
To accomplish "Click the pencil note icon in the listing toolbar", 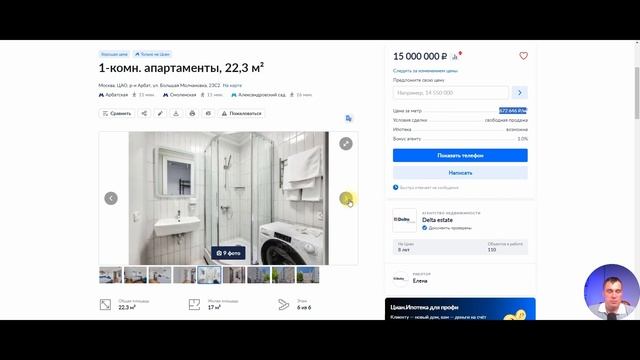I will click(160, 113).
